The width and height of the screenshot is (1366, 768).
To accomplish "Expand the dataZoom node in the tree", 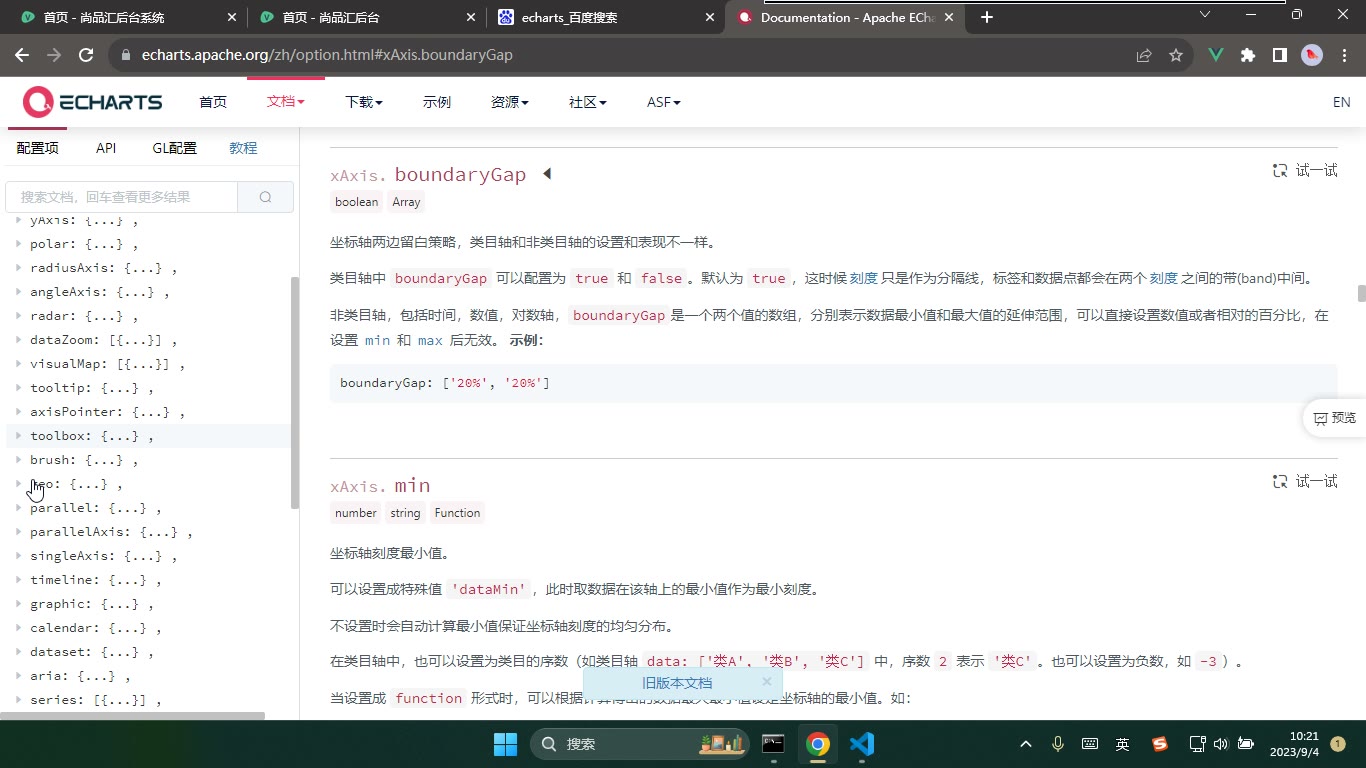I will pos(19,340).
